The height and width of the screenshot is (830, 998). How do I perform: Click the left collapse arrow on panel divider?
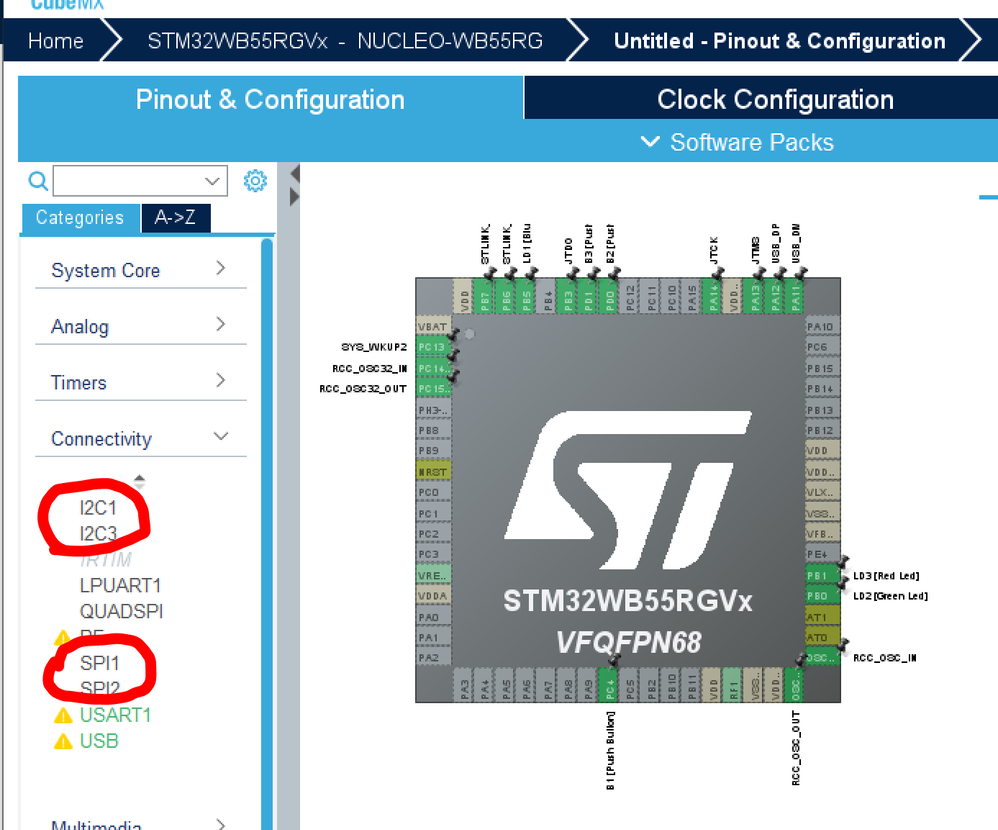(295, 173)
